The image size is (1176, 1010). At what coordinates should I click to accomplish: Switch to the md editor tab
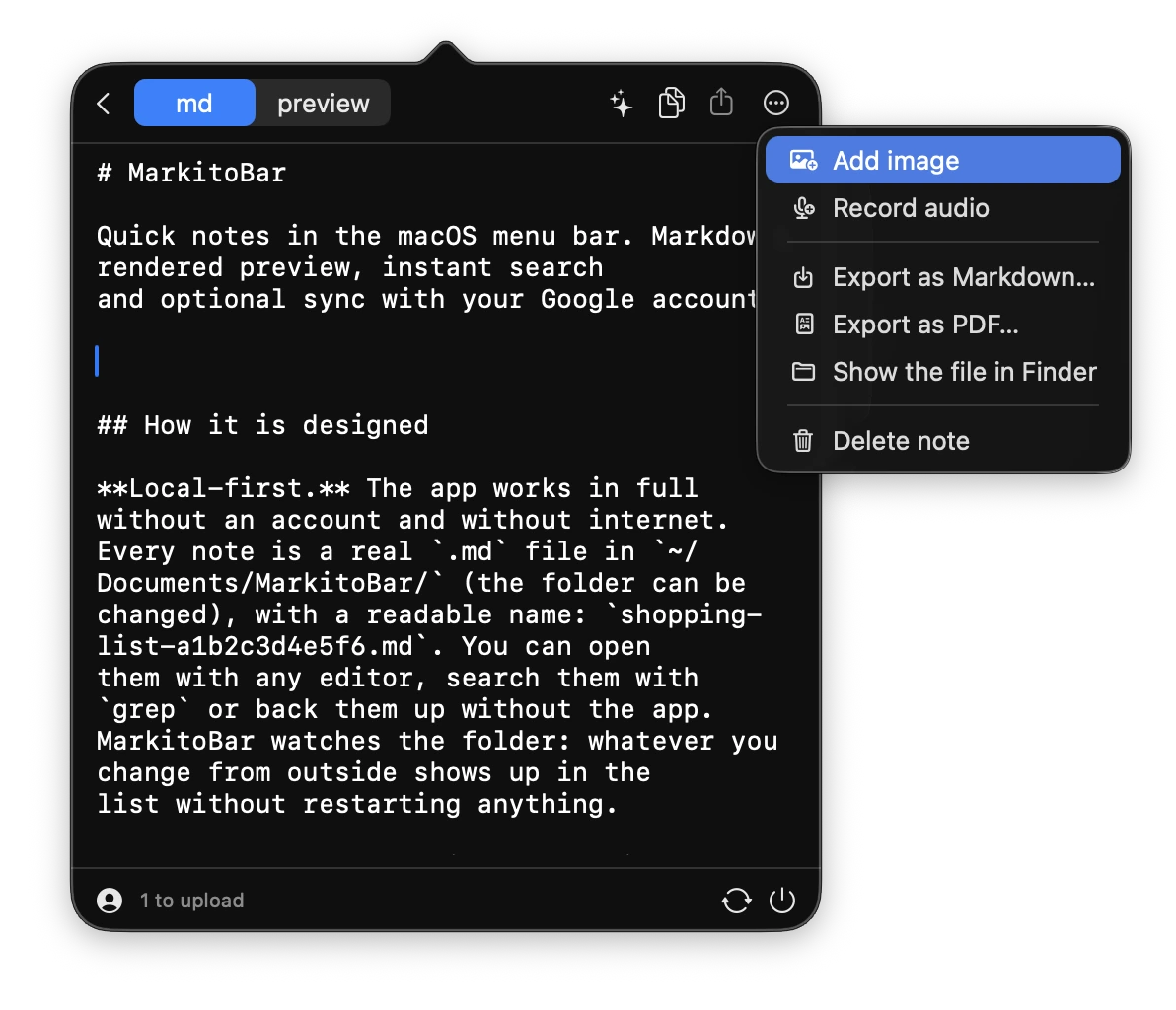click(194, 103)
